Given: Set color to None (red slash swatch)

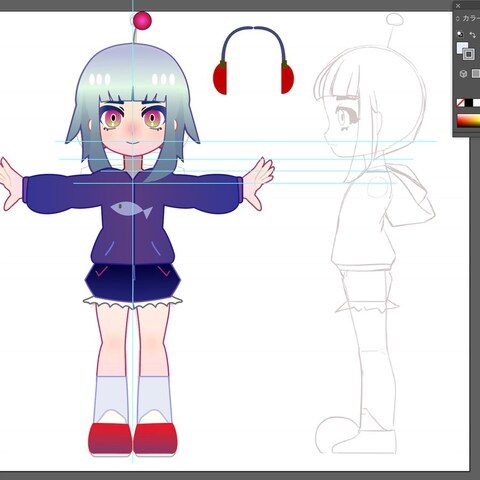Looking at the screenshot, I should (460, 103).
